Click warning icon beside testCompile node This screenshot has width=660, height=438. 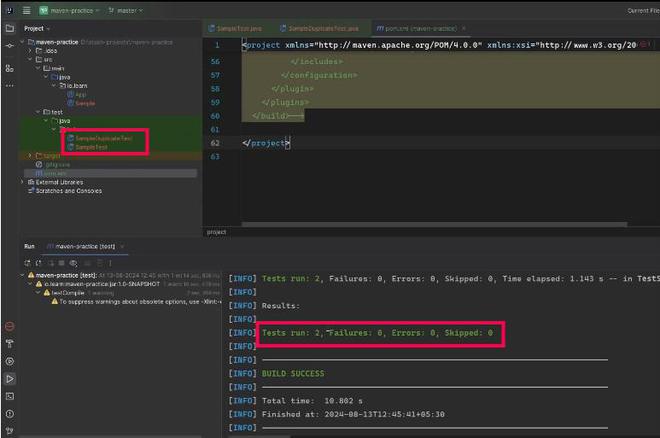tap(47, 293)
